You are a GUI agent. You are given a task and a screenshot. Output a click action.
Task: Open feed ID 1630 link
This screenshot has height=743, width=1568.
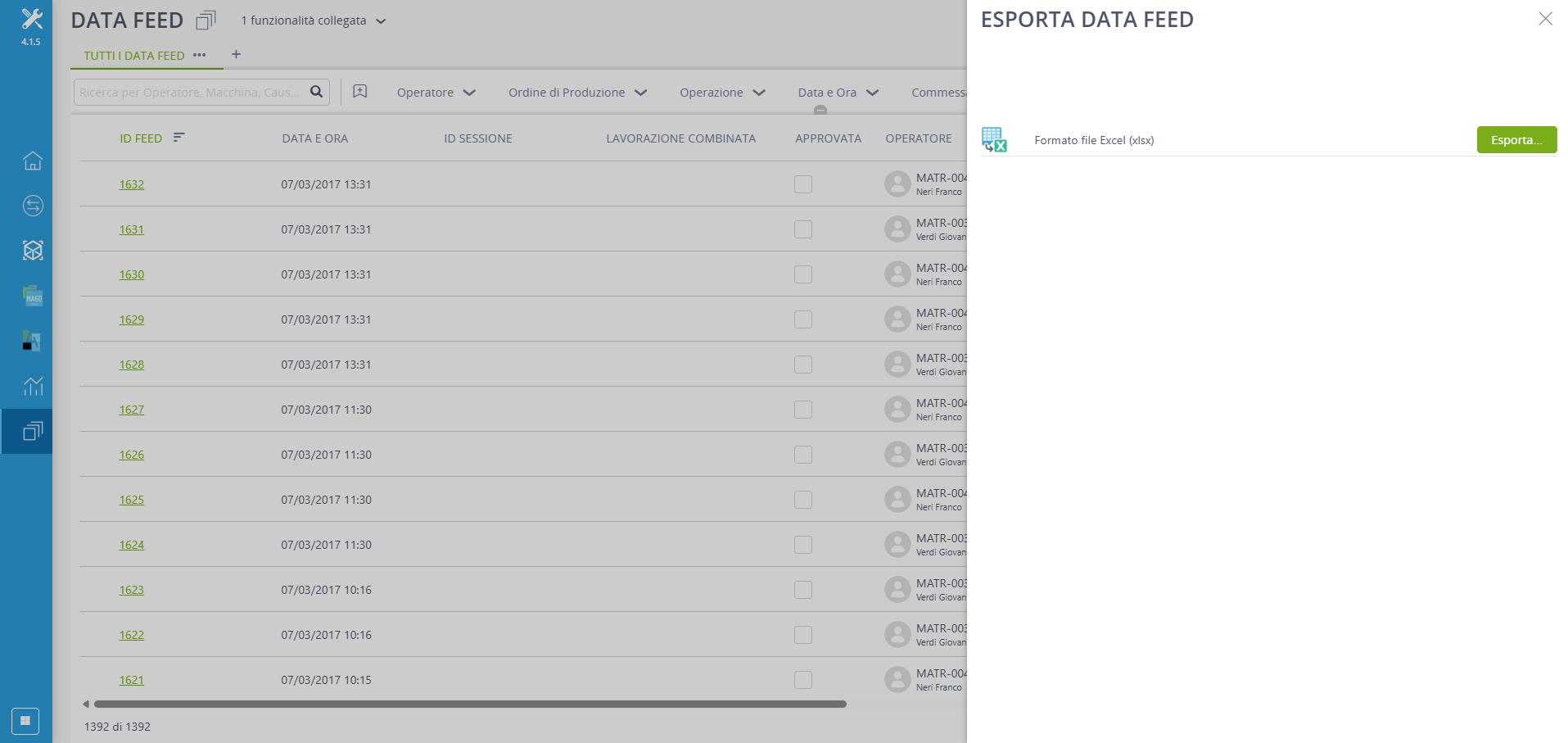132,274
